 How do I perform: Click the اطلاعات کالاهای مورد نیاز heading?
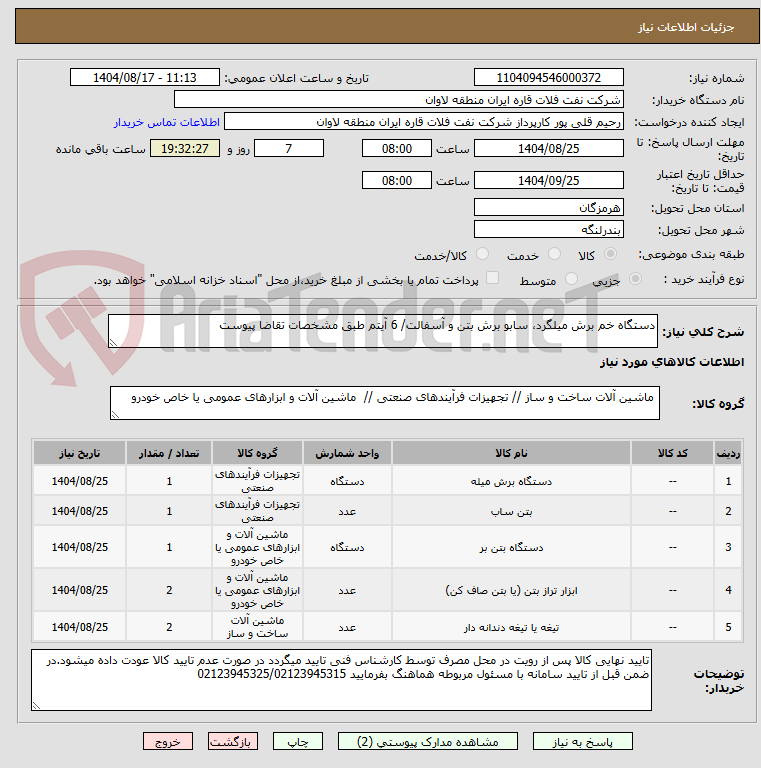[672, 362]
